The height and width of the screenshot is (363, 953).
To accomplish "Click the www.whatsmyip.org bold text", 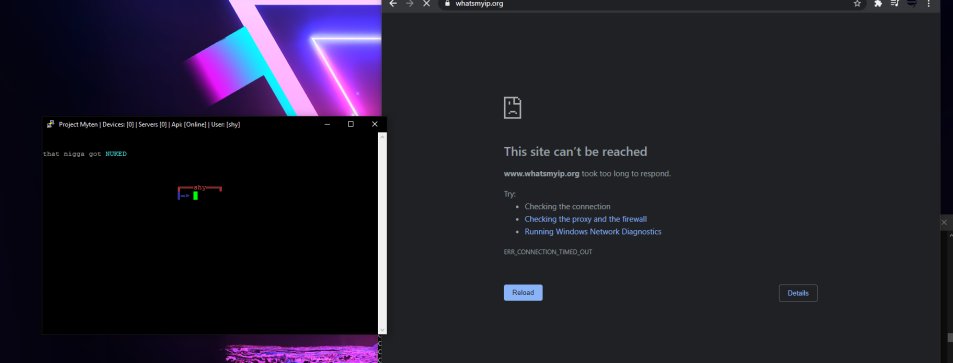I will [x=542, y=173].
